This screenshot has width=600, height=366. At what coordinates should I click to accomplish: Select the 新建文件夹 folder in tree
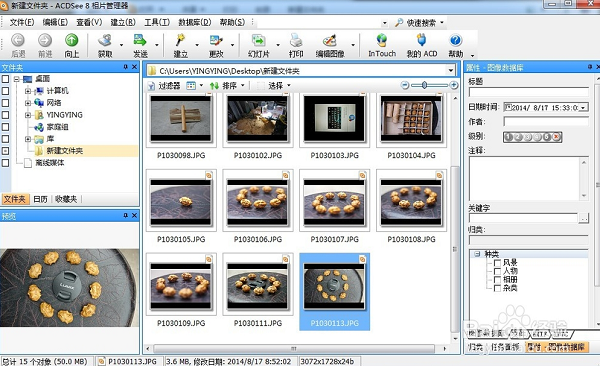pyautogui.click(x=64, y=151)
